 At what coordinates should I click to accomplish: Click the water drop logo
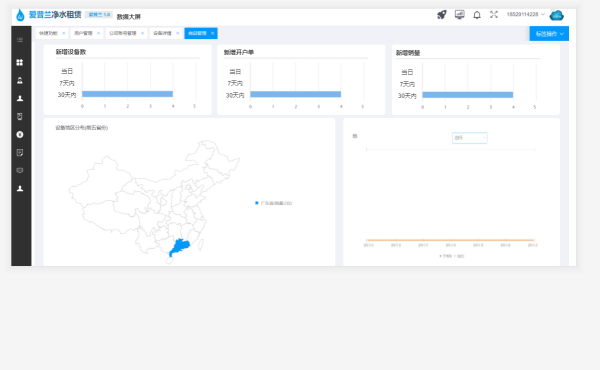20,15
